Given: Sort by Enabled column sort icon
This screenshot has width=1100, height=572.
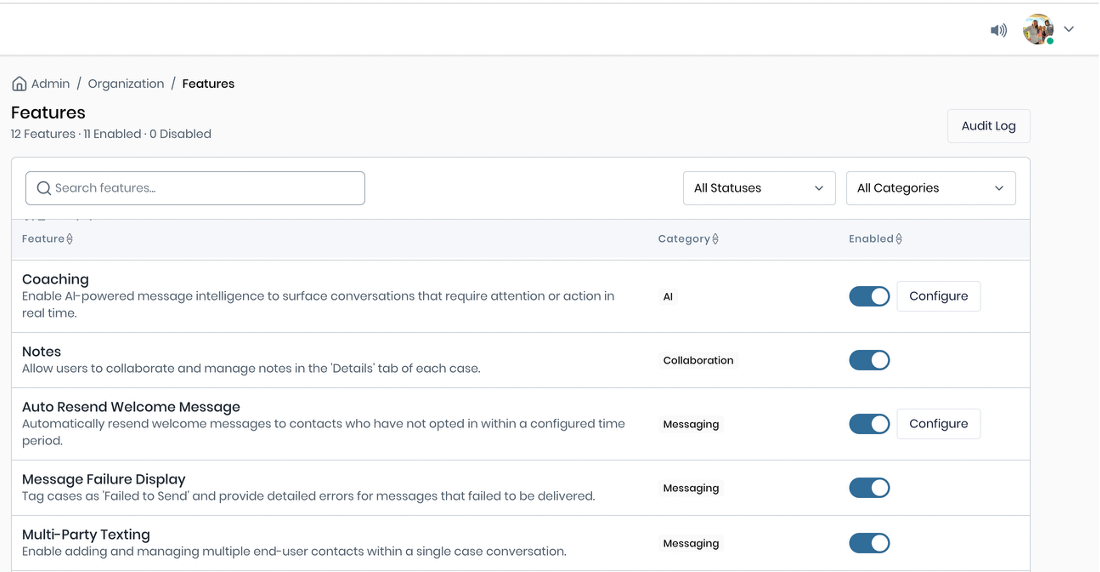Looking at the screenshot, I should [x=899, y=239].
